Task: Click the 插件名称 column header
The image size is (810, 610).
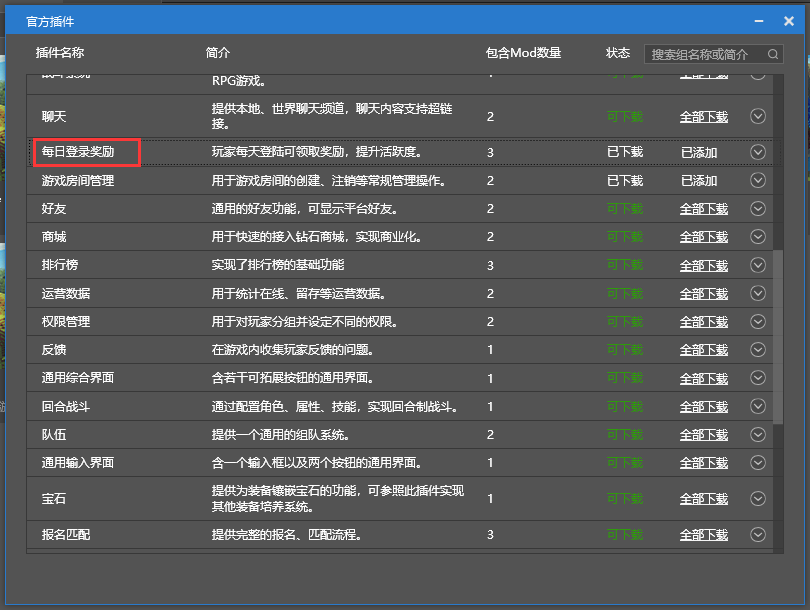Action: click(x=60, y=53)
